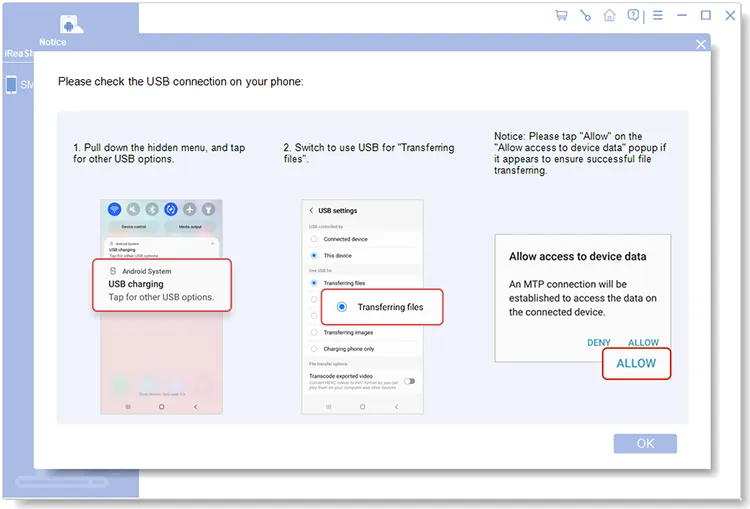
Task: Tap home circle in USB charging phone
Action: pyautogui.click(x=162, y=407)
